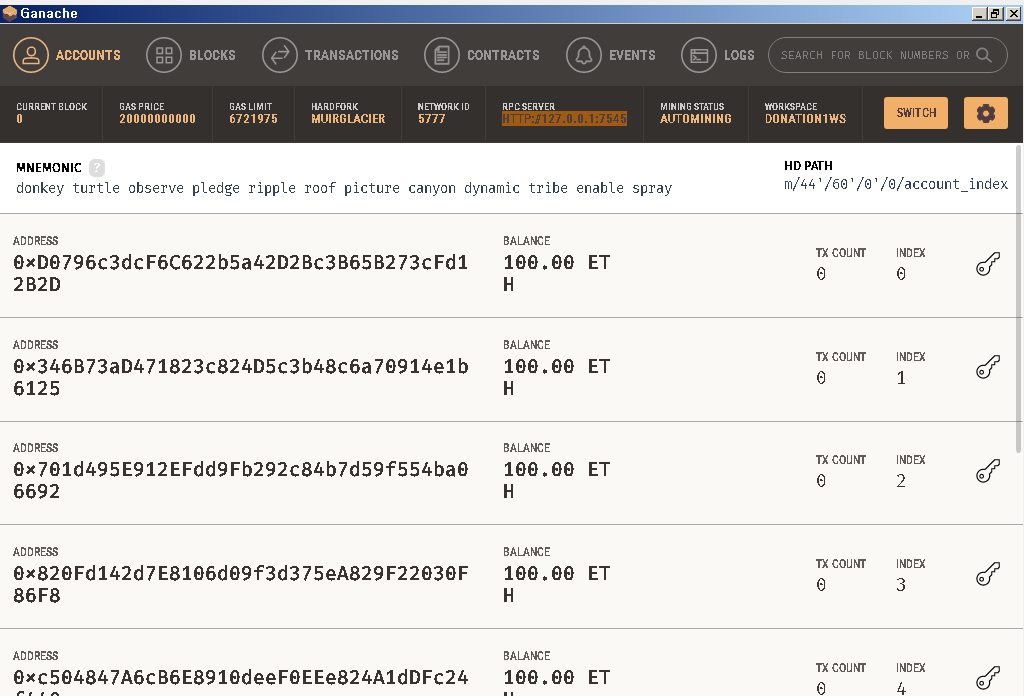Screen dimensions: 1024x696
Task: Click the gas price value 20000000000
Action: pos(157,119)
